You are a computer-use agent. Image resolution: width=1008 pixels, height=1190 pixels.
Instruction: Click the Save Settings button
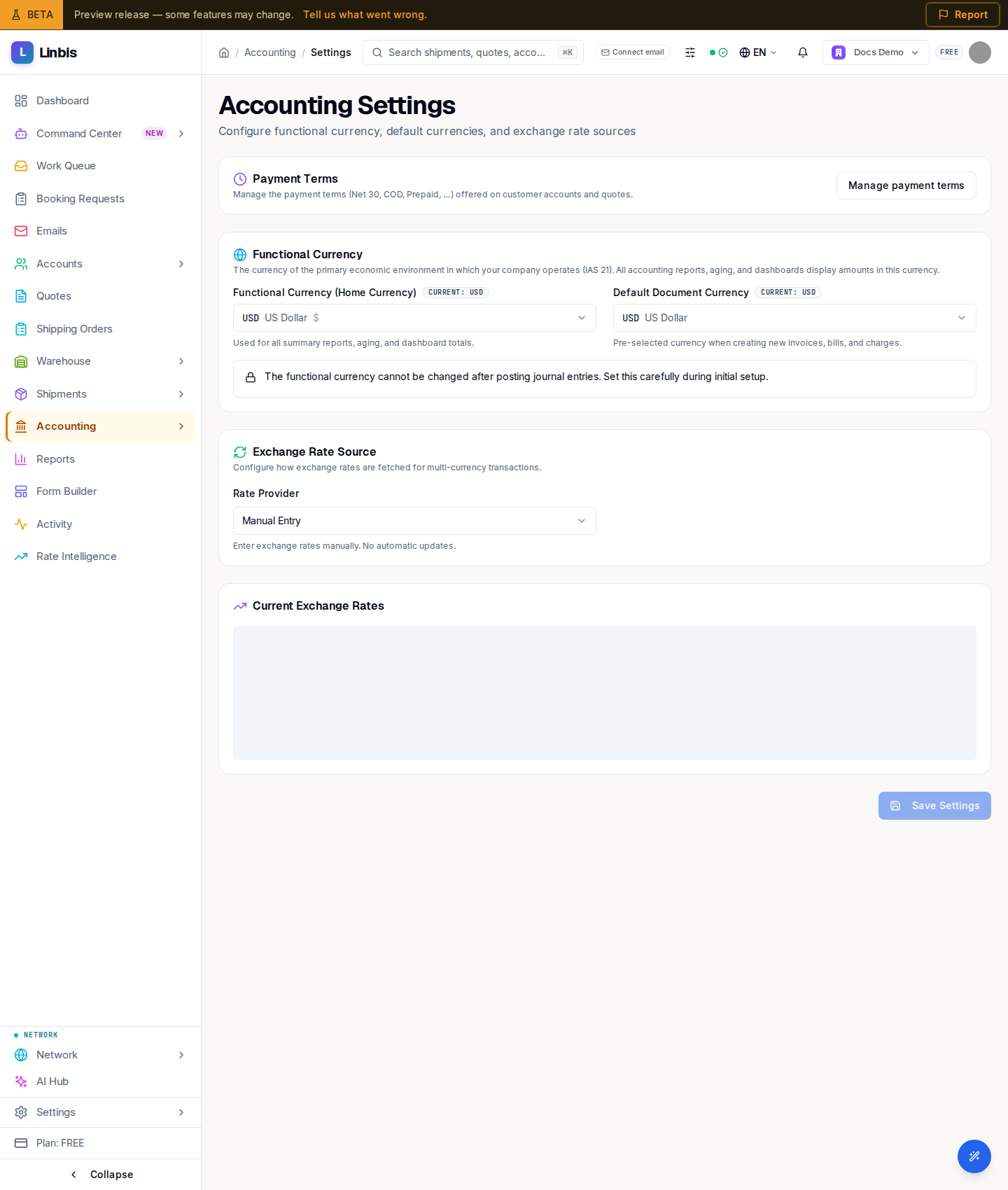click(x=934, y=806)
